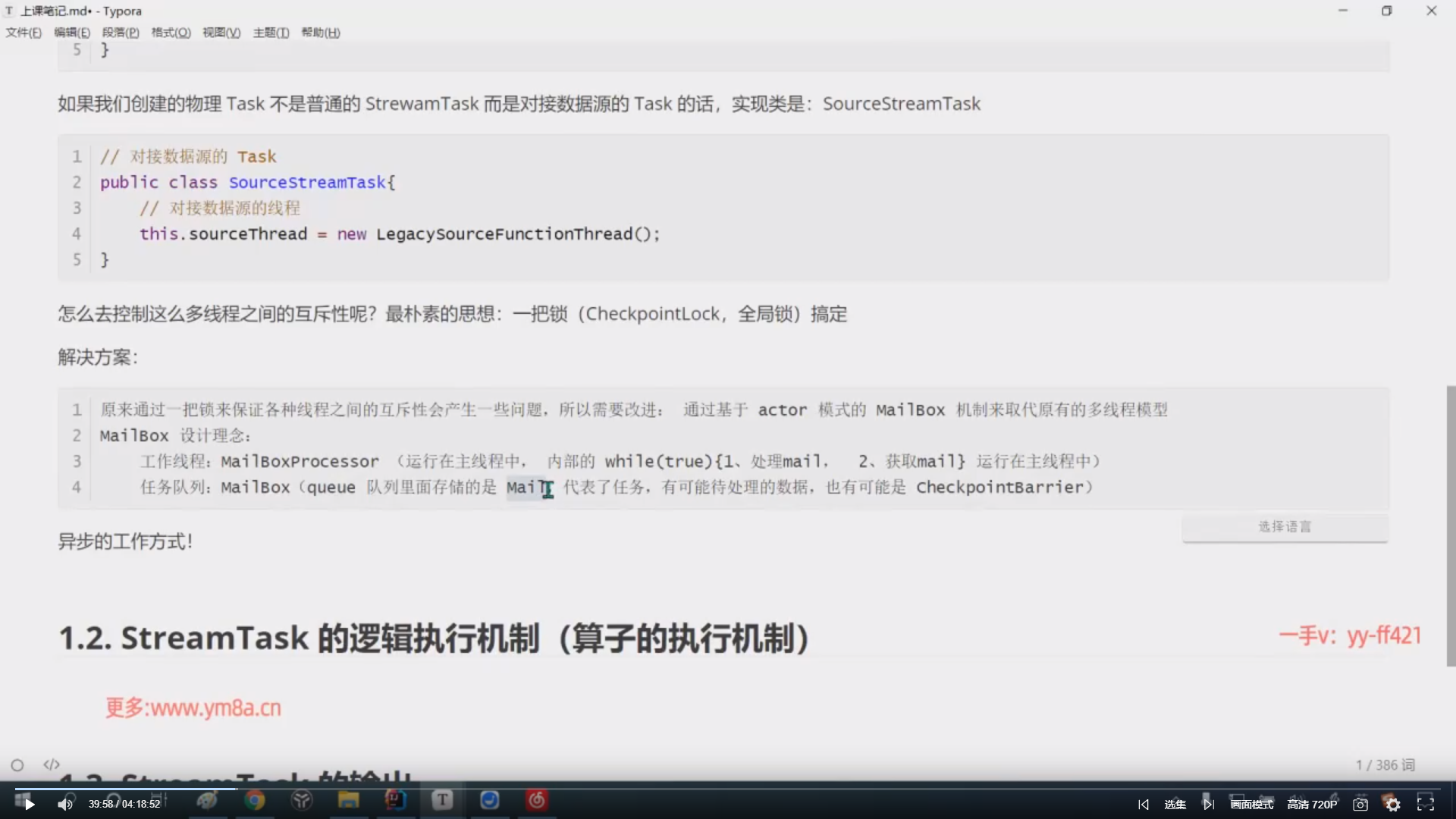Toggle fullscreen video mode
1456x819 pixels.
[1426, 804]
